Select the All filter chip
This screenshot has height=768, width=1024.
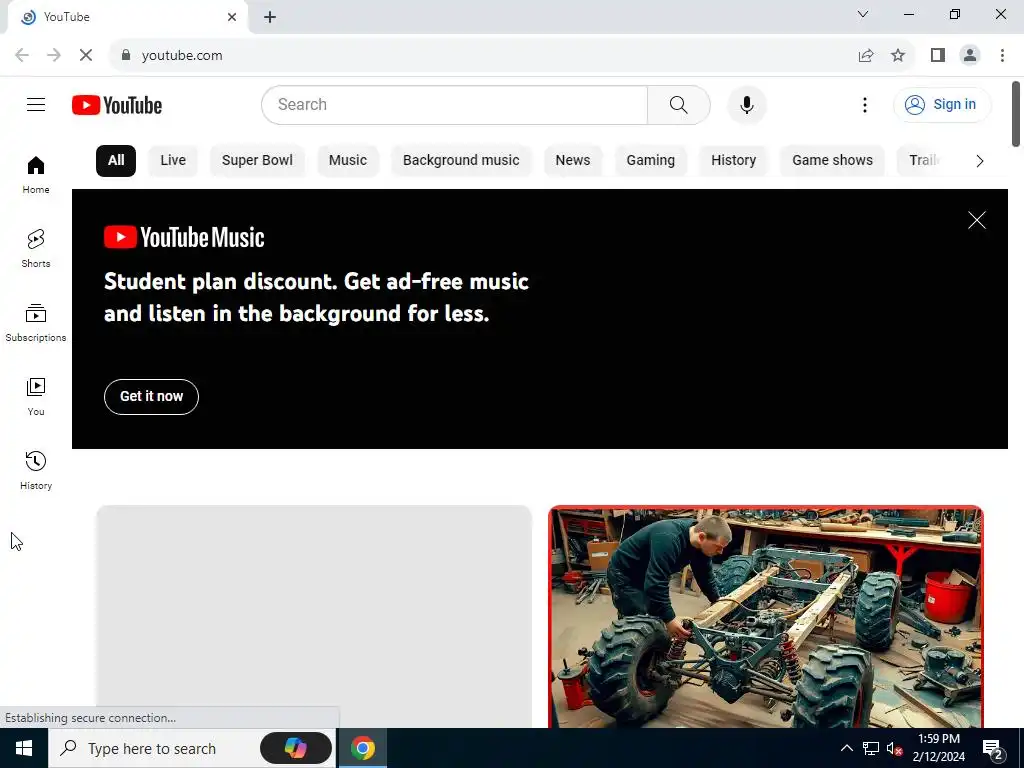116,161
